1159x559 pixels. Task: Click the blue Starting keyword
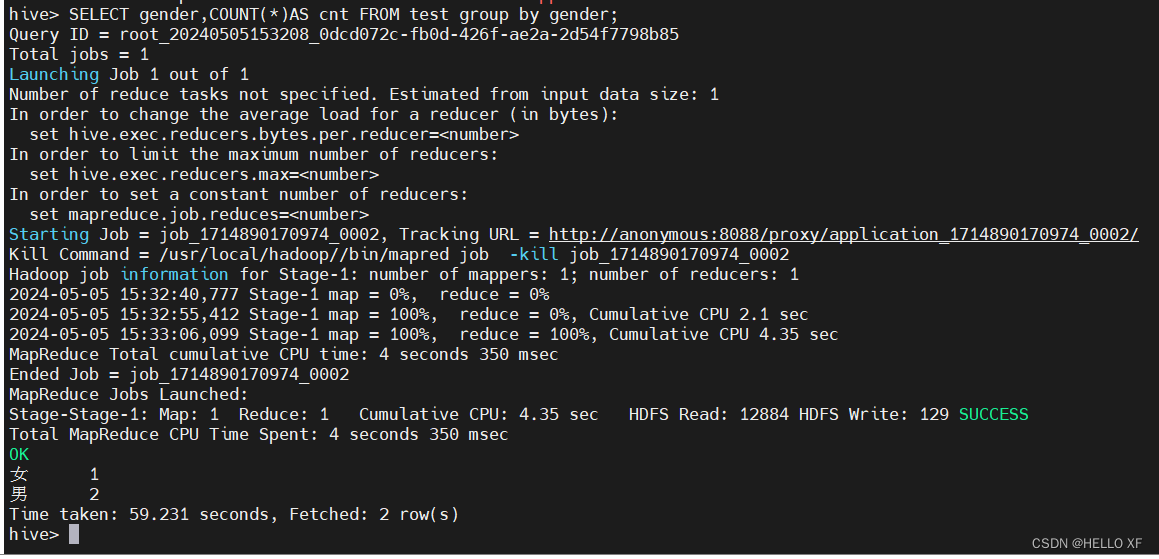tap(49, 234)
